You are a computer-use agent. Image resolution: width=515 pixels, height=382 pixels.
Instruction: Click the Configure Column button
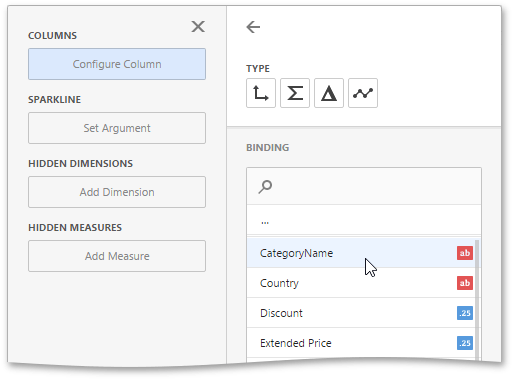[117, 64]
